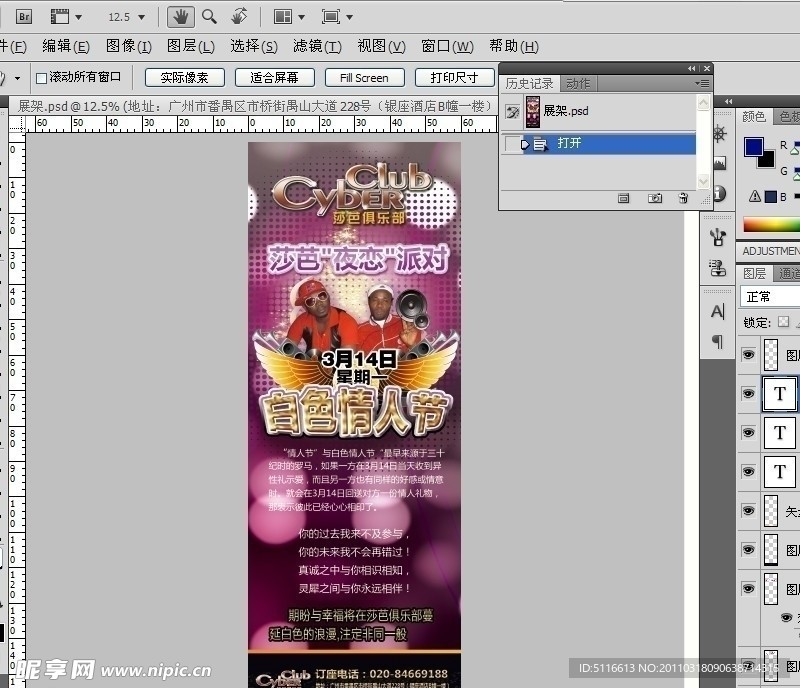Viewport: 800px width, 688px height.
Task: Open the Character panel icon in dock
Action: [718, 311]
